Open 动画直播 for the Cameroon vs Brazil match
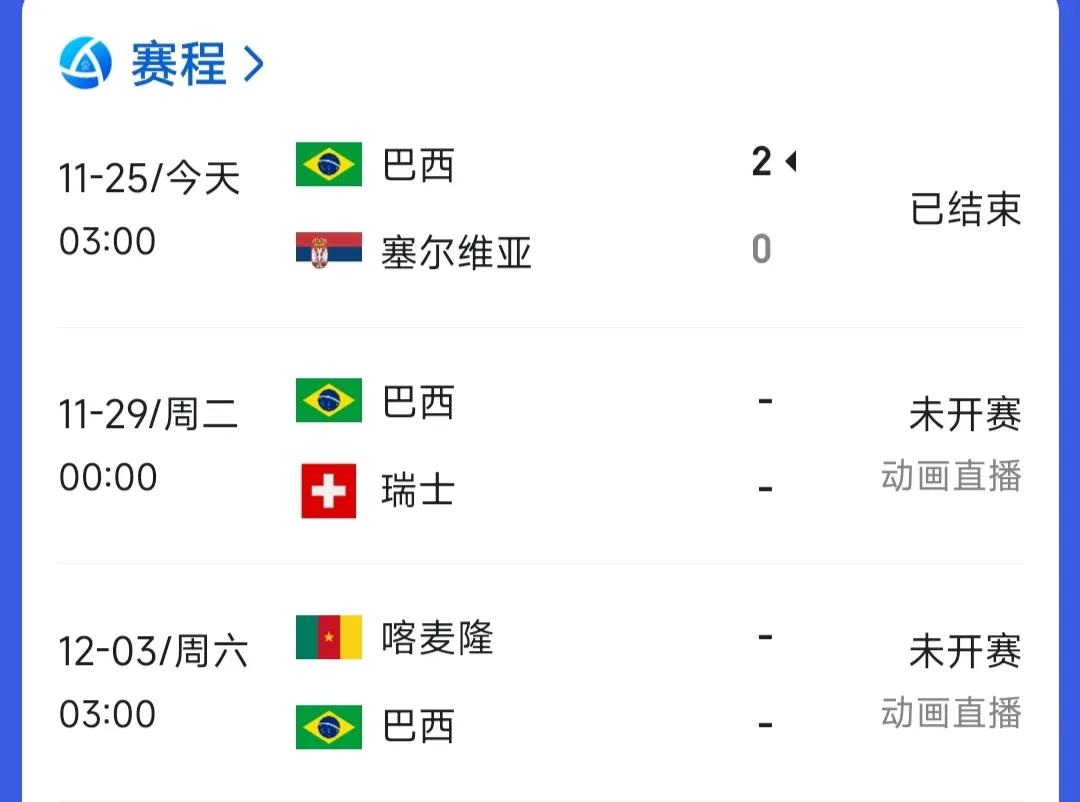Viewport: 1080px width, 802px height. pyautogui.click(x=951, y=712)
